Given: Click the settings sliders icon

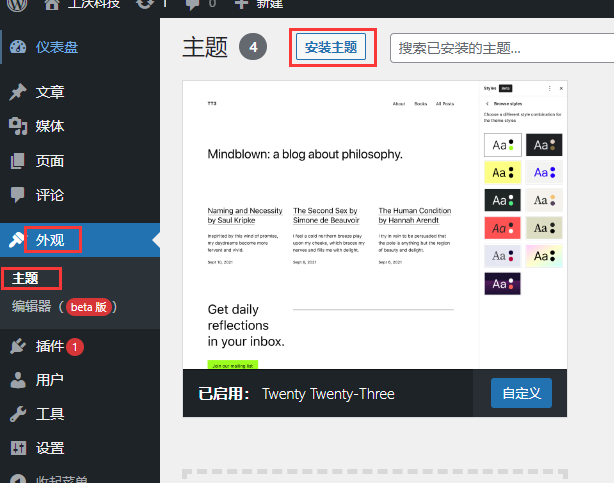Looking at the screenshot, I should (x=18, y=447).
